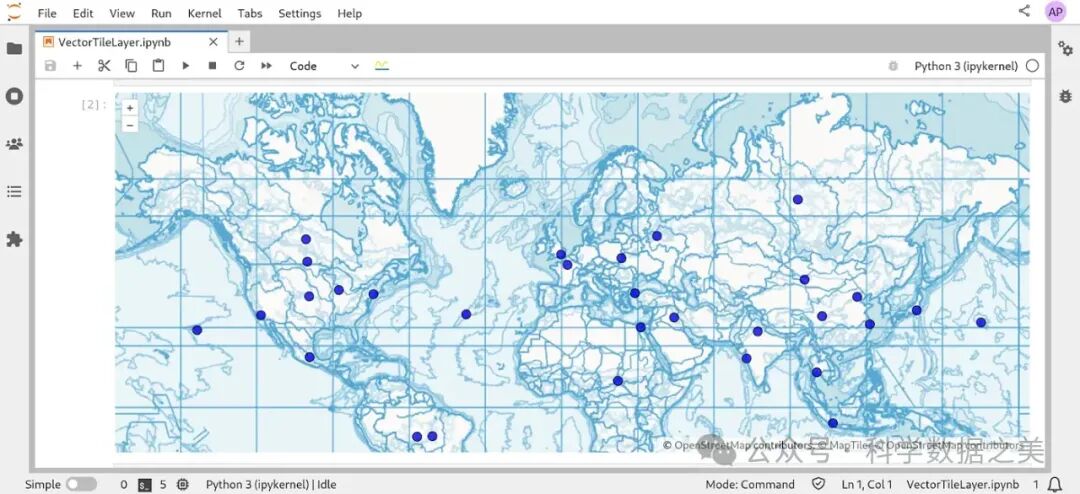Open the Kernel menu
Image resolution: width=1080 pixels, height=494 pixels.
click(204, 13)
